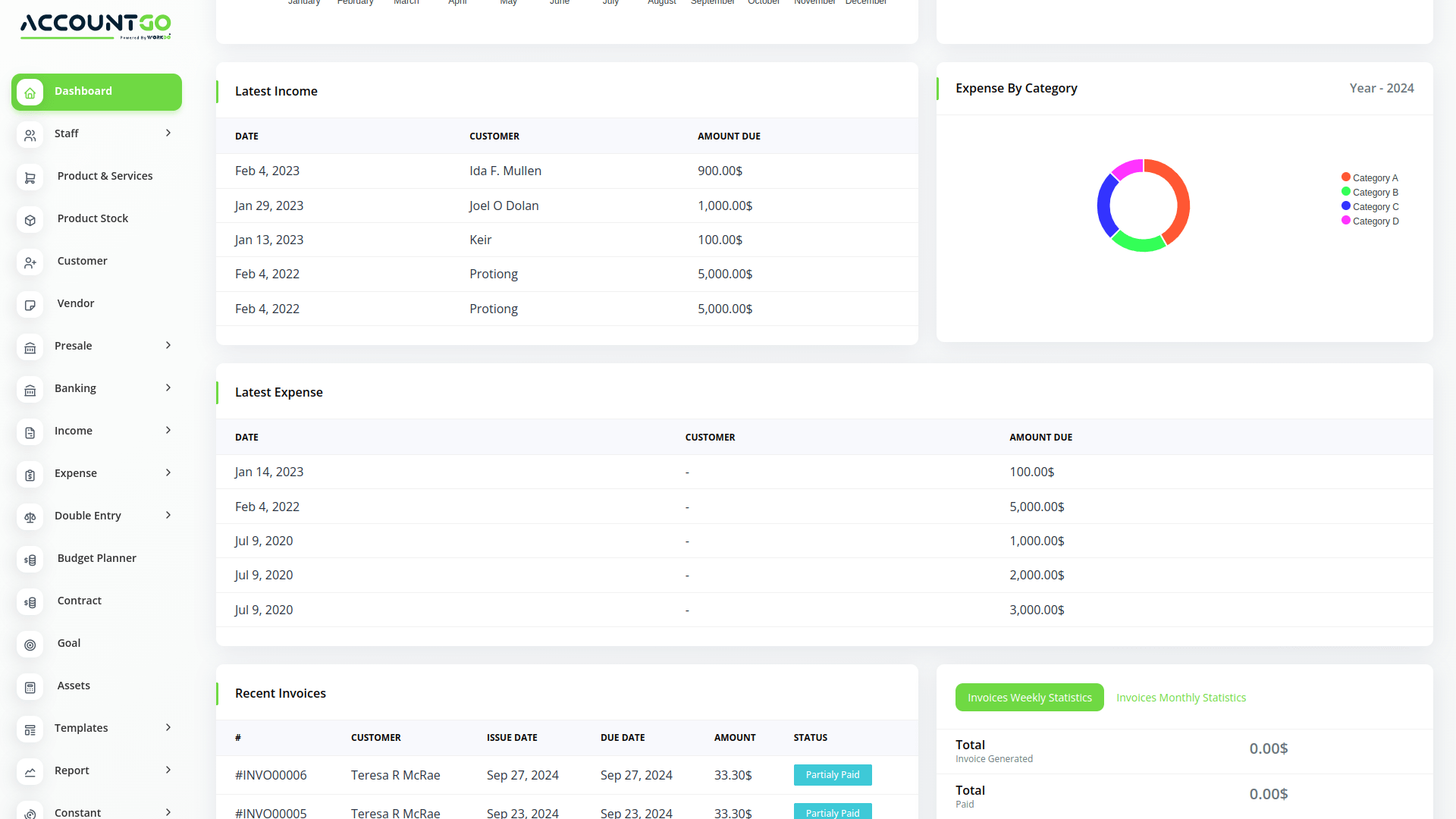This screenshot has height=819, width=1456.
Task: Toggle Category C legend entry
Action: tap(1370, 207)
